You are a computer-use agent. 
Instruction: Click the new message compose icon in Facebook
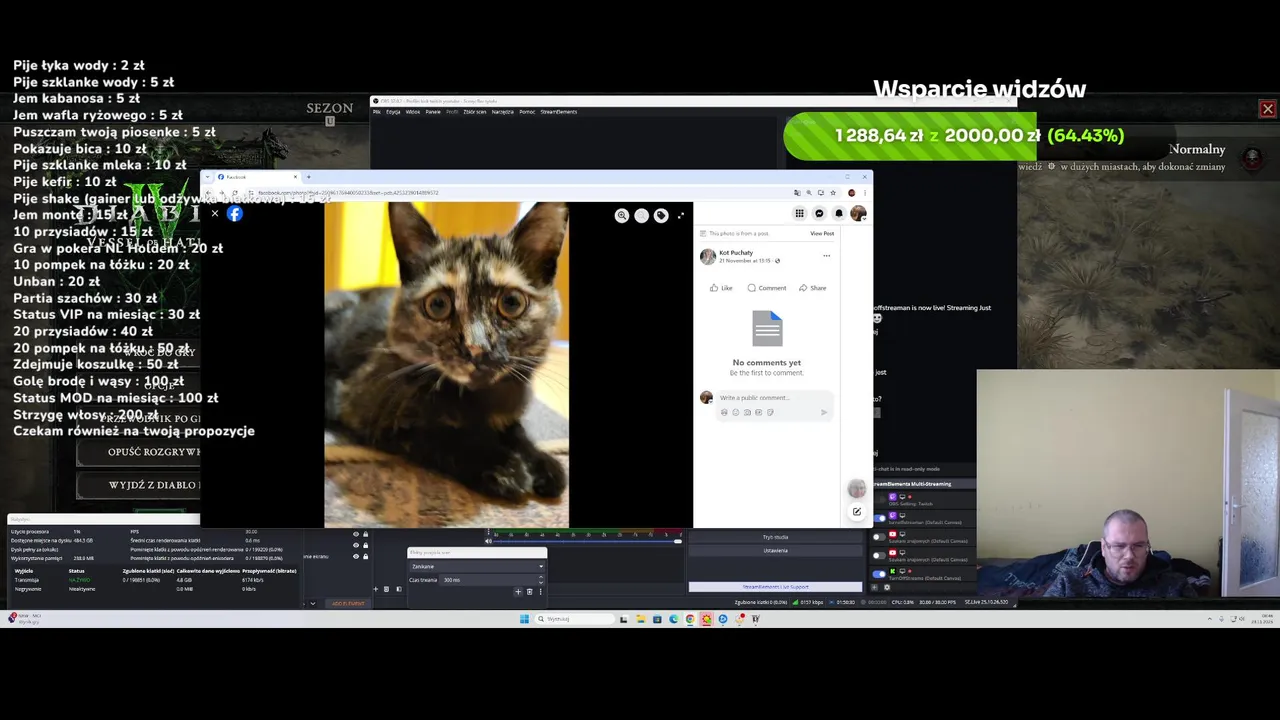[x=857, y=511]
